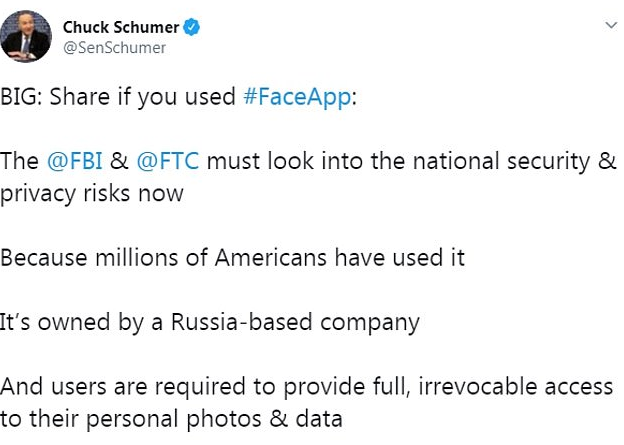Click 'to their personal photos & data' line
The width and height of the screenshot is (624, 445).
click(171, 419)
